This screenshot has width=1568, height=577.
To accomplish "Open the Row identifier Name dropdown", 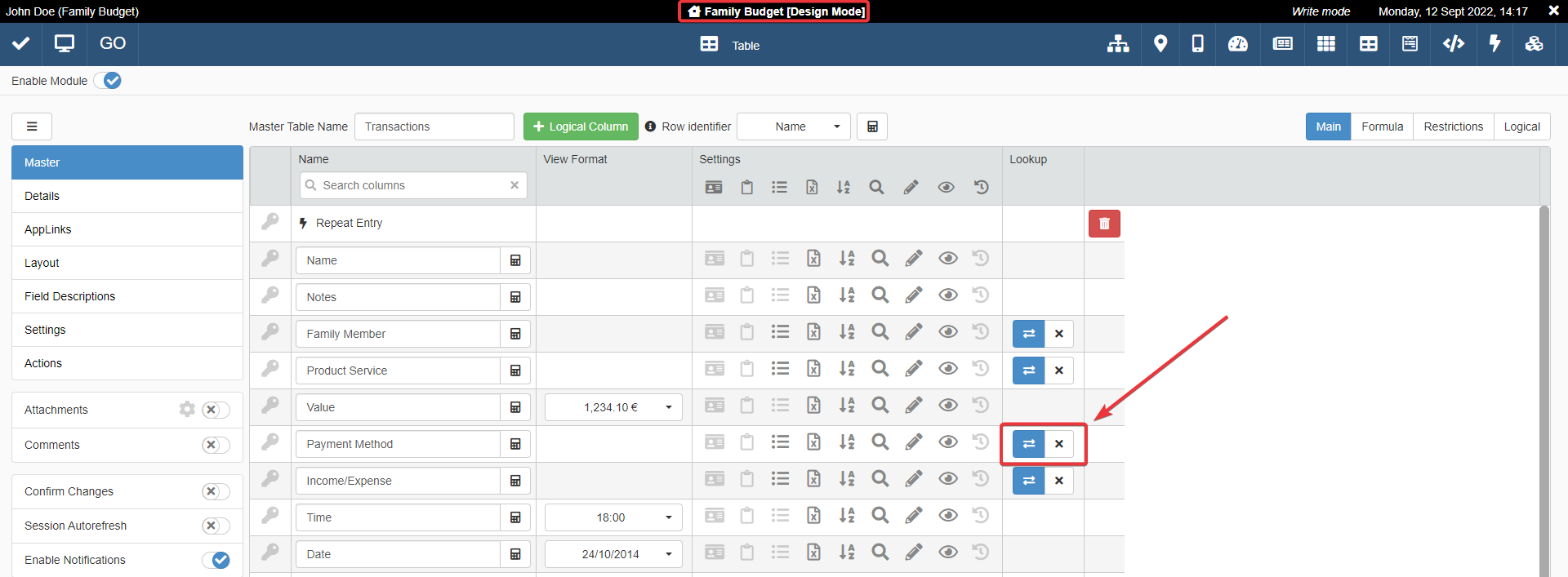I will [793, 126].
